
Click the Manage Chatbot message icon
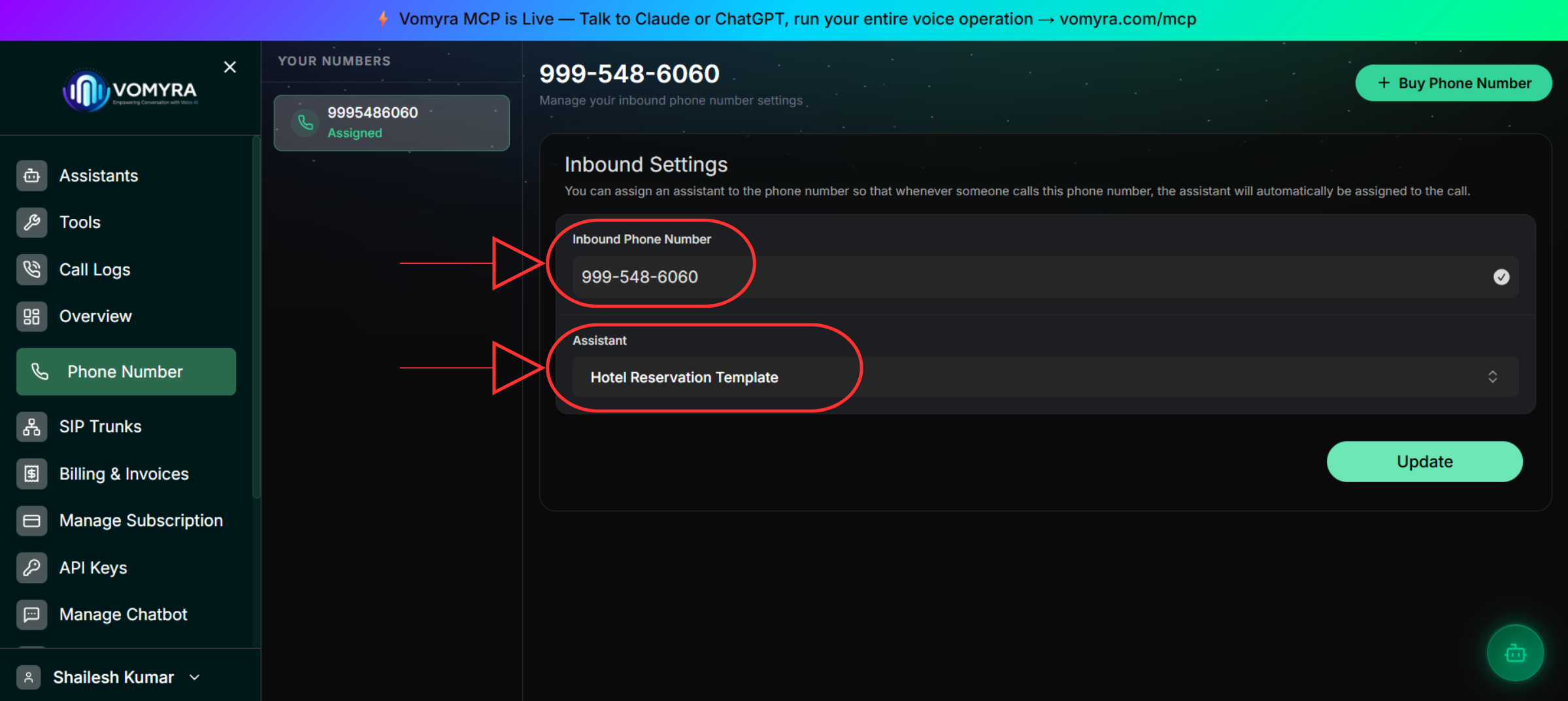tap(31, 615)
